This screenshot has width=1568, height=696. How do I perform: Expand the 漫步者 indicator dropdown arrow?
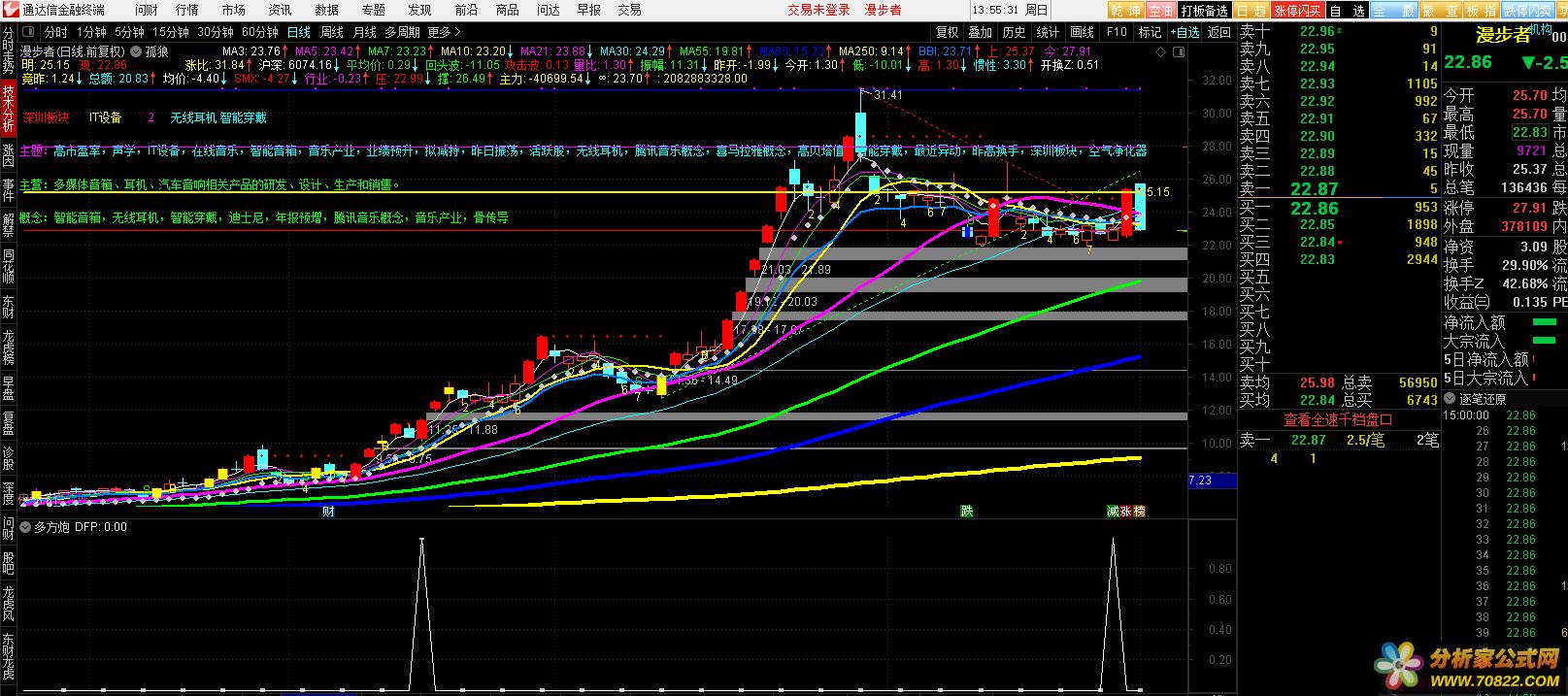click(136, 51)
